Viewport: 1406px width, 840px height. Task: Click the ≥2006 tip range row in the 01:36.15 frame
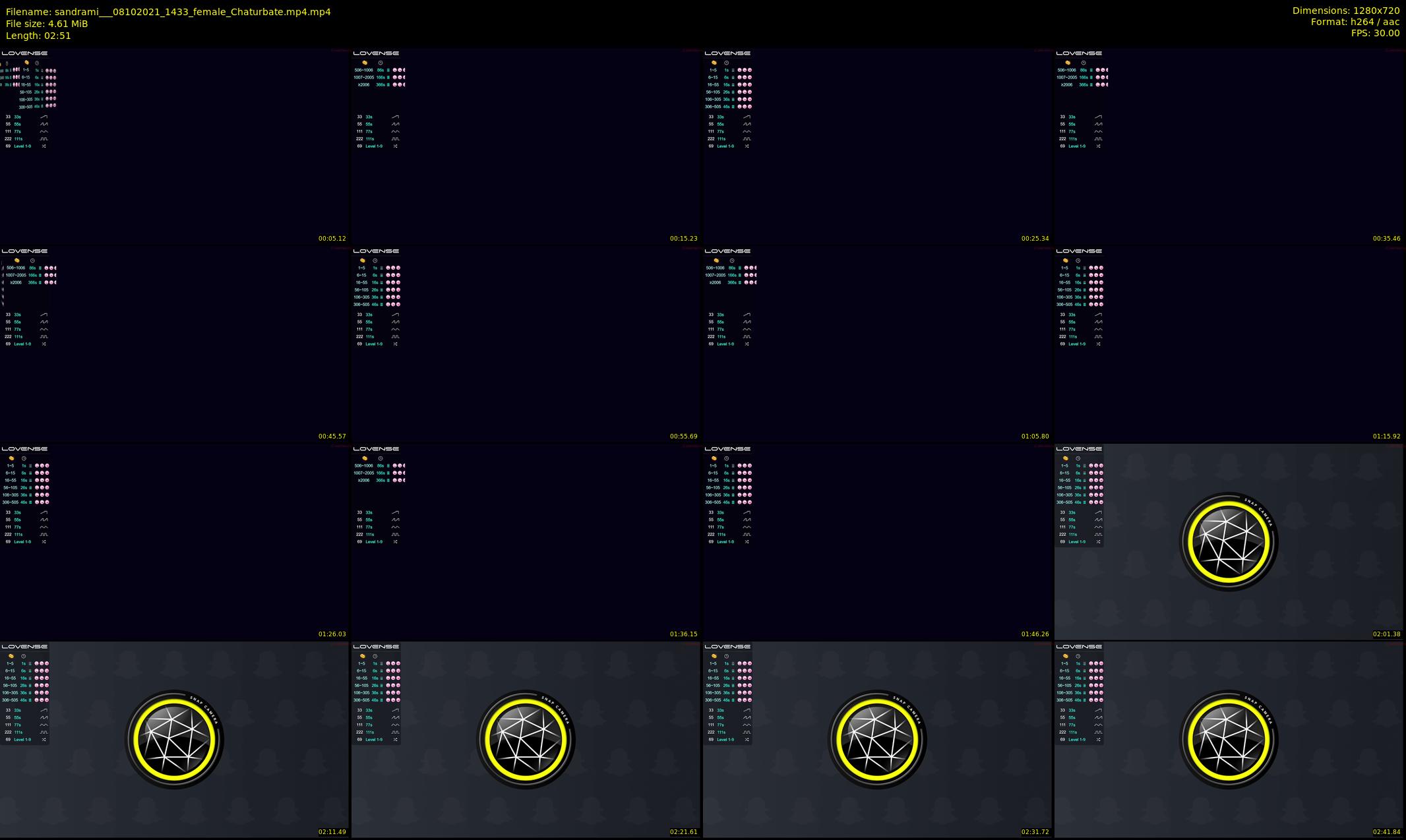[363, 480]
